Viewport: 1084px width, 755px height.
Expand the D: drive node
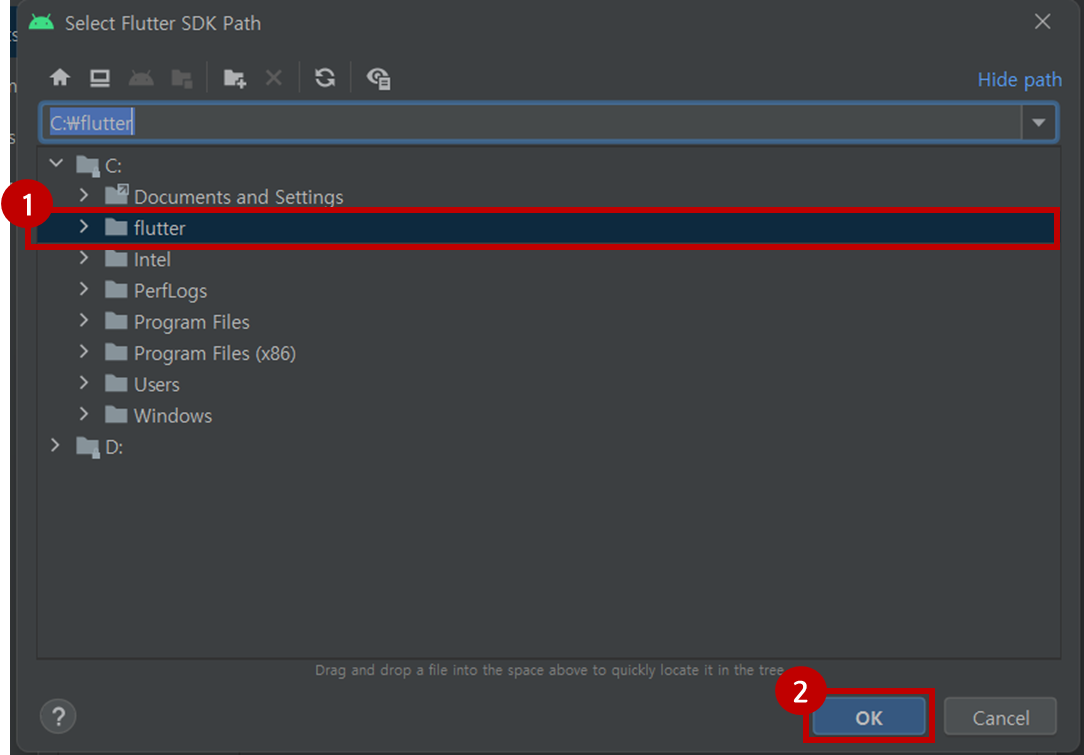tap(55, 446)
